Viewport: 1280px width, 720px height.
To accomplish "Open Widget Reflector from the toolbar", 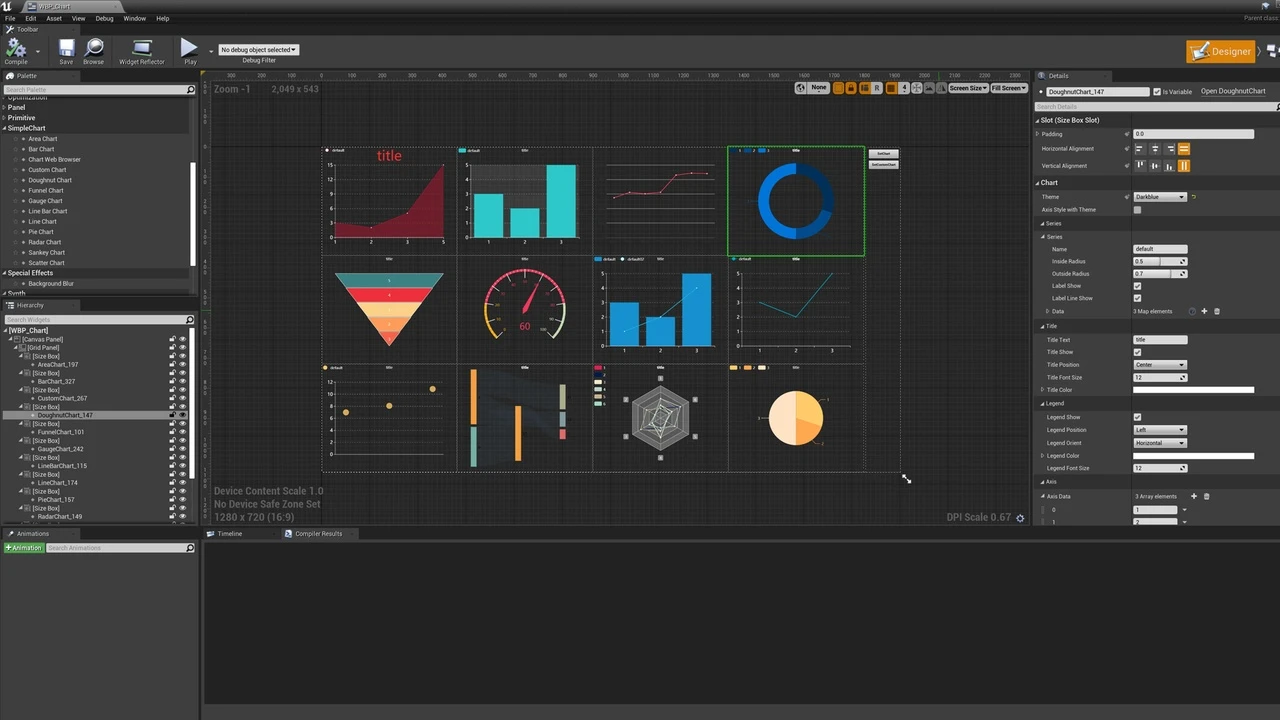I will point(142,48).
